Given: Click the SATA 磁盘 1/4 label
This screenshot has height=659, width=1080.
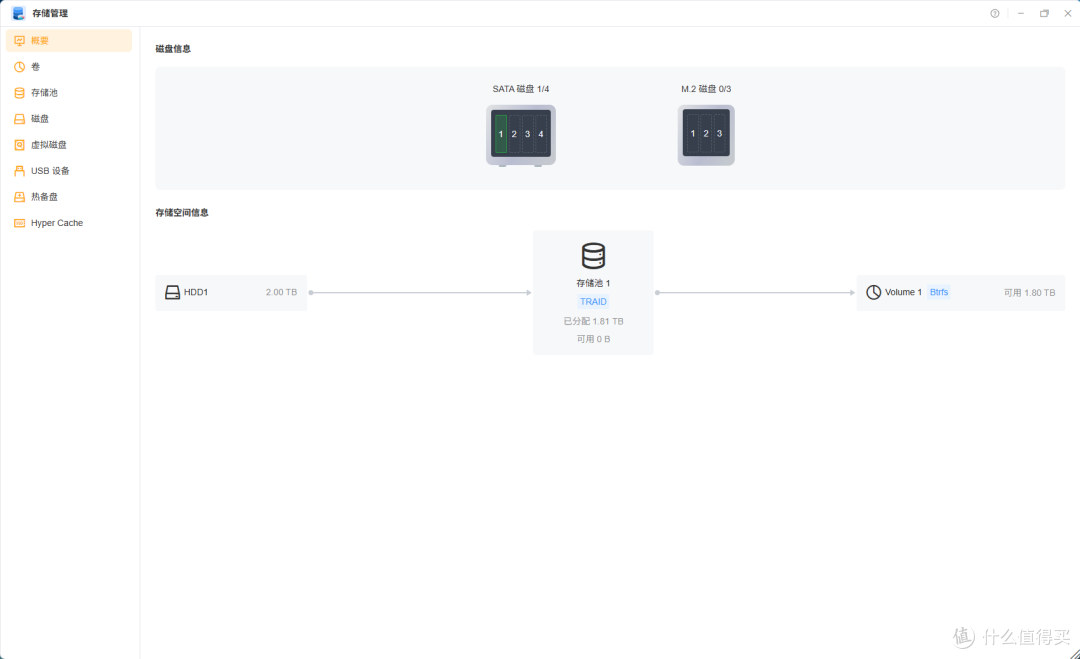Looking at the screenshot, I should click(521, 89).
